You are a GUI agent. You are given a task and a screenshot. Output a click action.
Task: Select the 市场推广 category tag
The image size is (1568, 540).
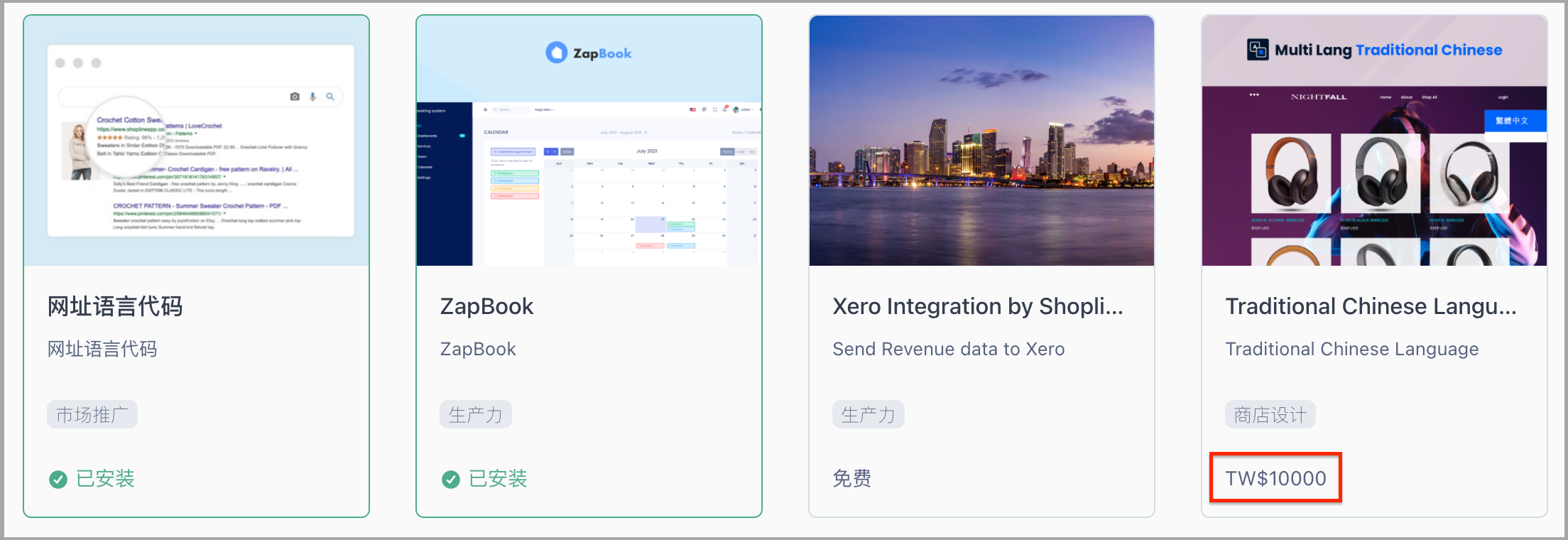click(x=92, y=414)
